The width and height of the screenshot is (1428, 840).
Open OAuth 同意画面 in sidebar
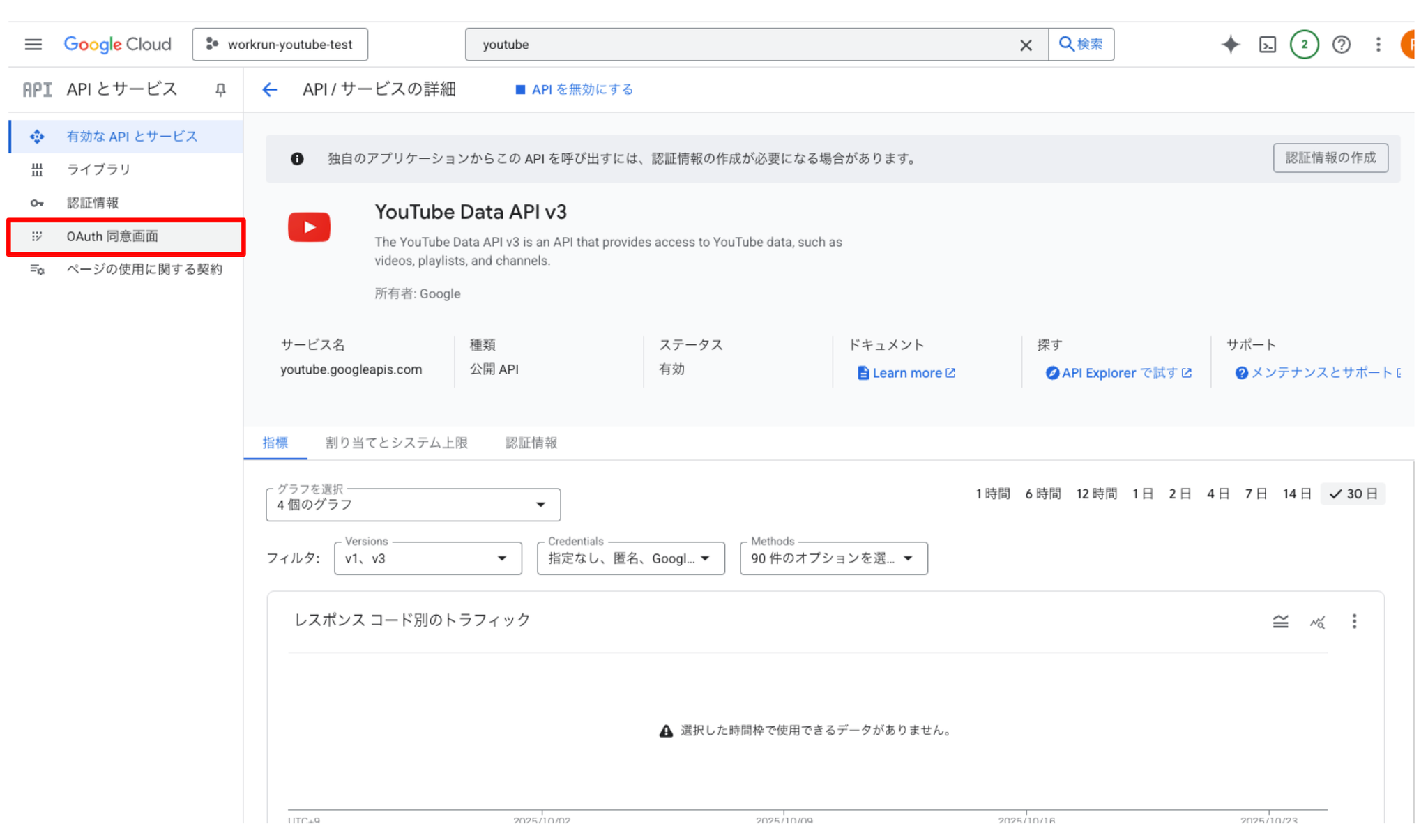pyautogui.click(x=112, y=236)
